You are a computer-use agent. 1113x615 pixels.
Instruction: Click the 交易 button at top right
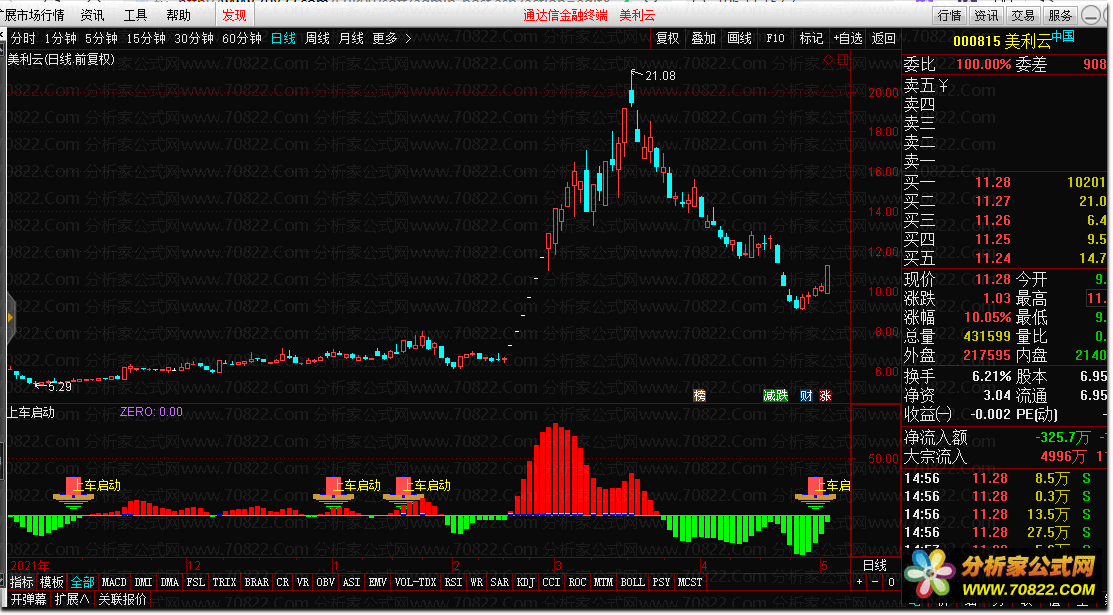(1023, 15)
